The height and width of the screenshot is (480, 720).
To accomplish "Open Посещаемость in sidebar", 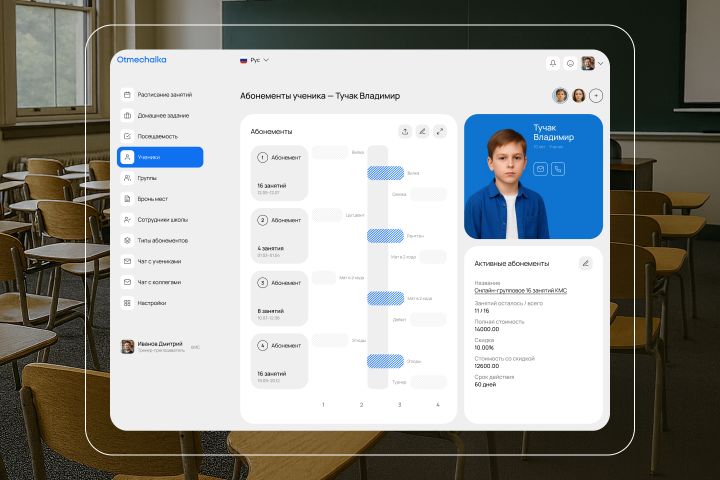I will tap(160, 136).
